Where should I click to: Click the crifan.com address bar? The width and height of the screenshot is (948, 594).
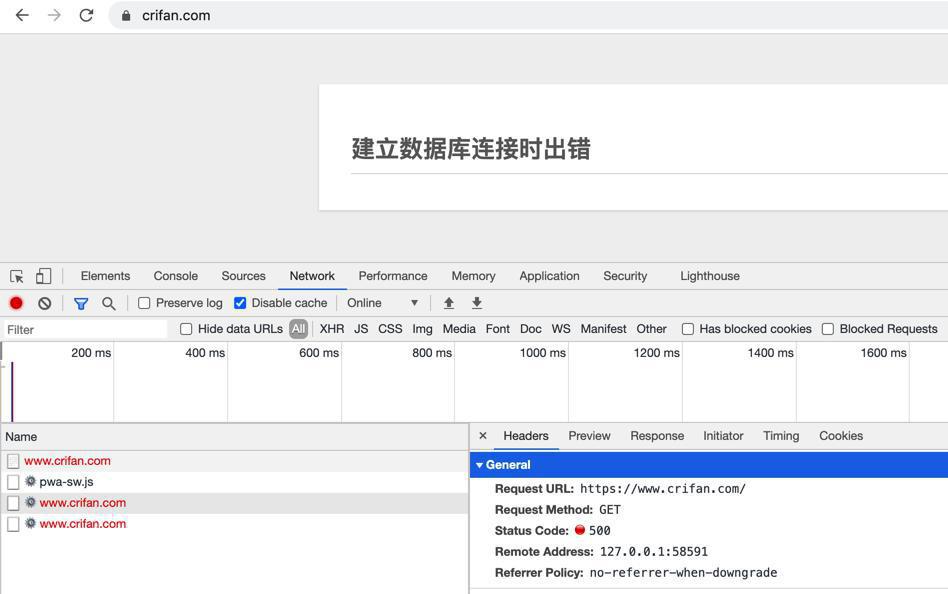pos(528,16)
